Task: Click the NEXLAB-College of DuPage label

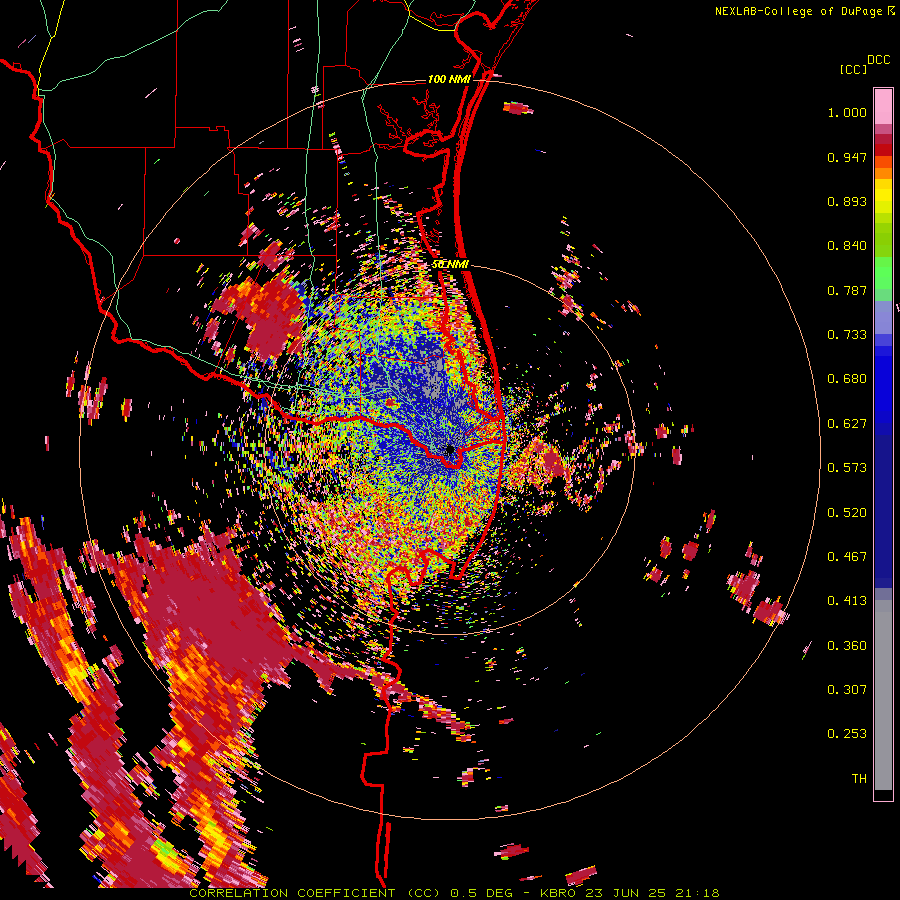Action: point(800,11)
